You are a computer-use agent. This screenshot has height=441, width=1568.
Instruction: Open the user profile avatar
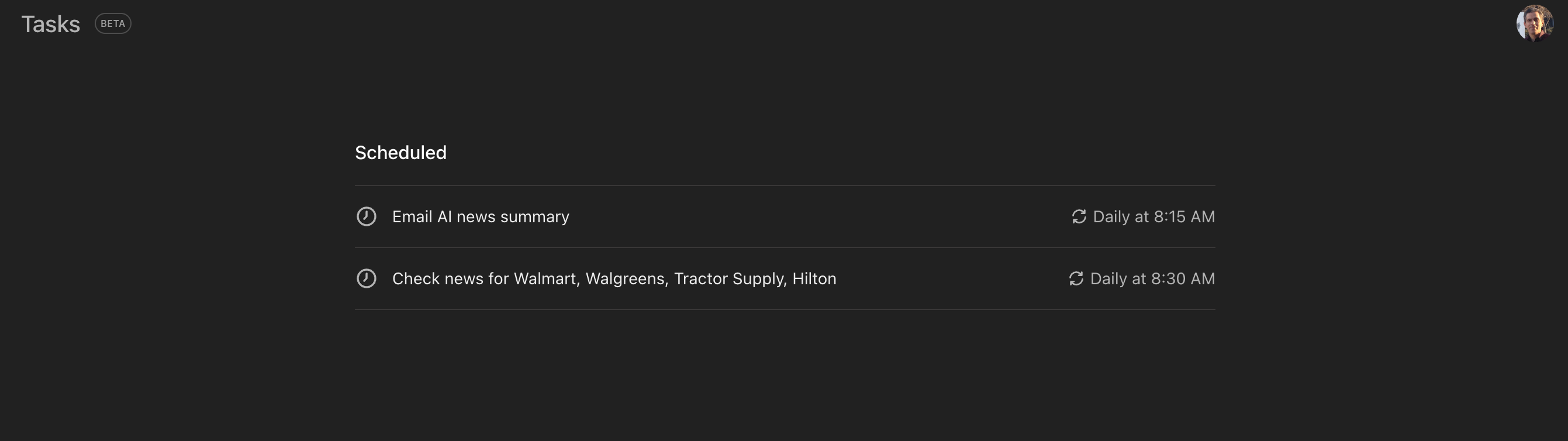click(1534, 23)
